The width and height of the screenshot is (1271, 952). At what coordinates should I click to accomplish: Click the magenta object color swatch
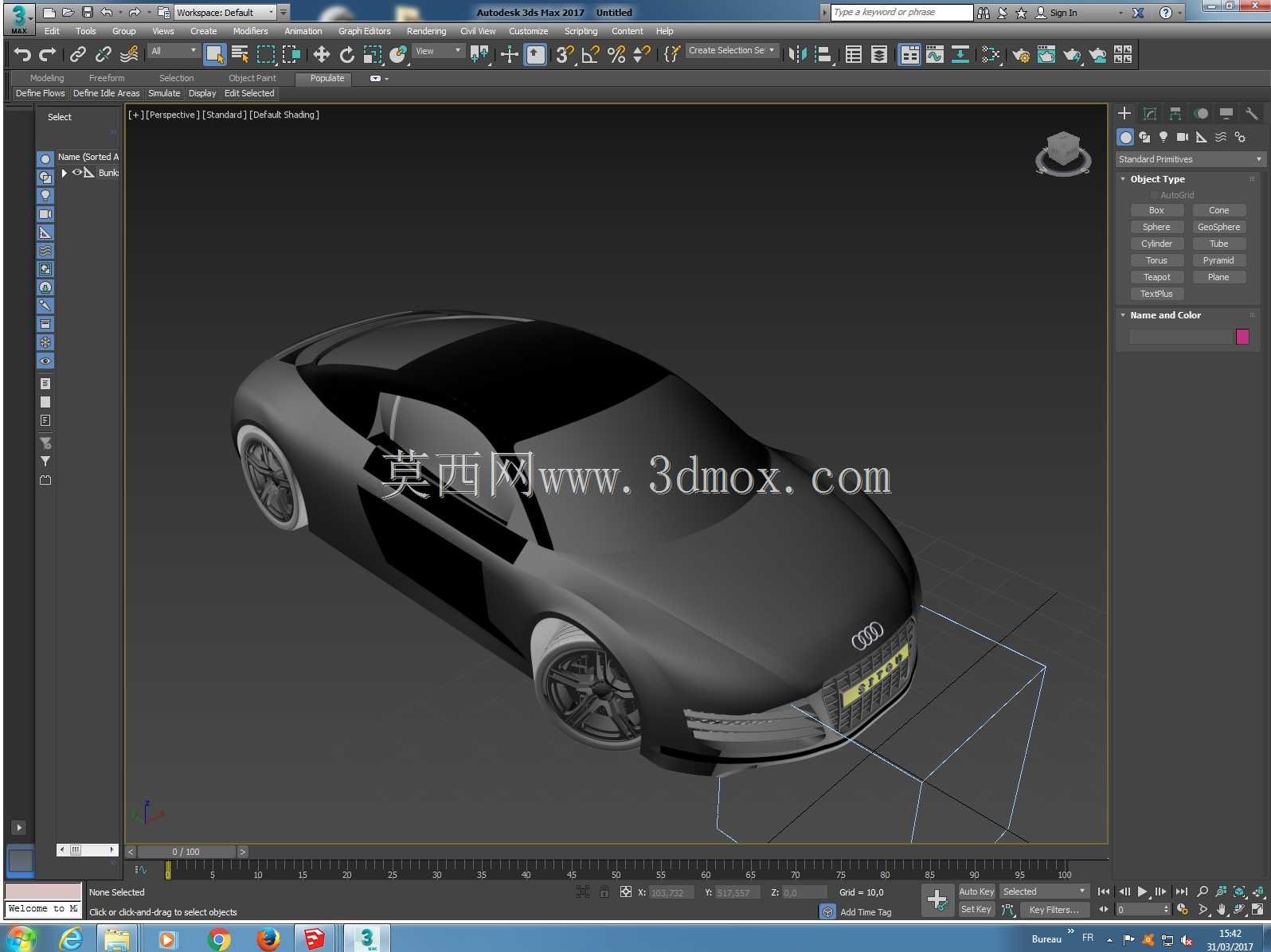coord(1242,337)
